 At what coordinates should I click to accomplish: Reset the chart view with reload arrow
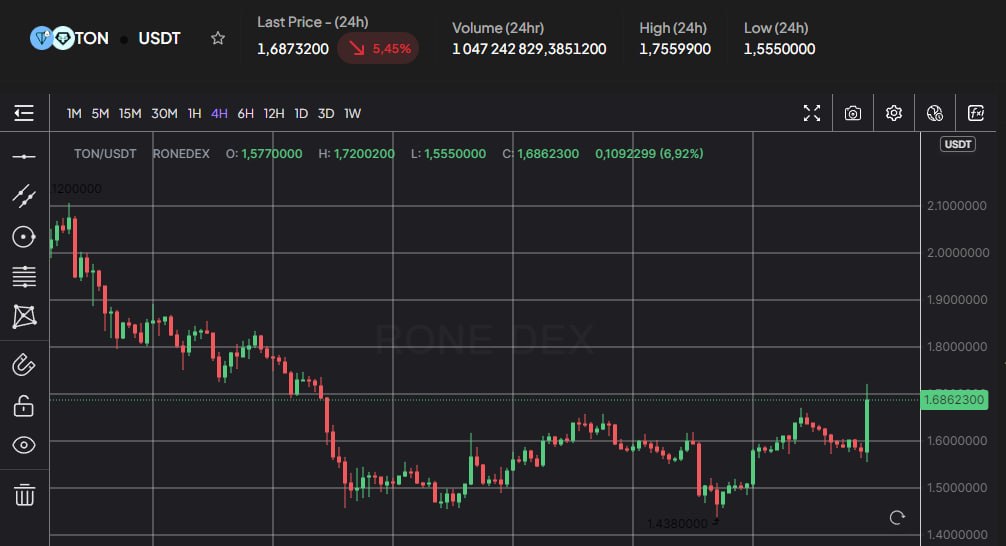[897, 517]
